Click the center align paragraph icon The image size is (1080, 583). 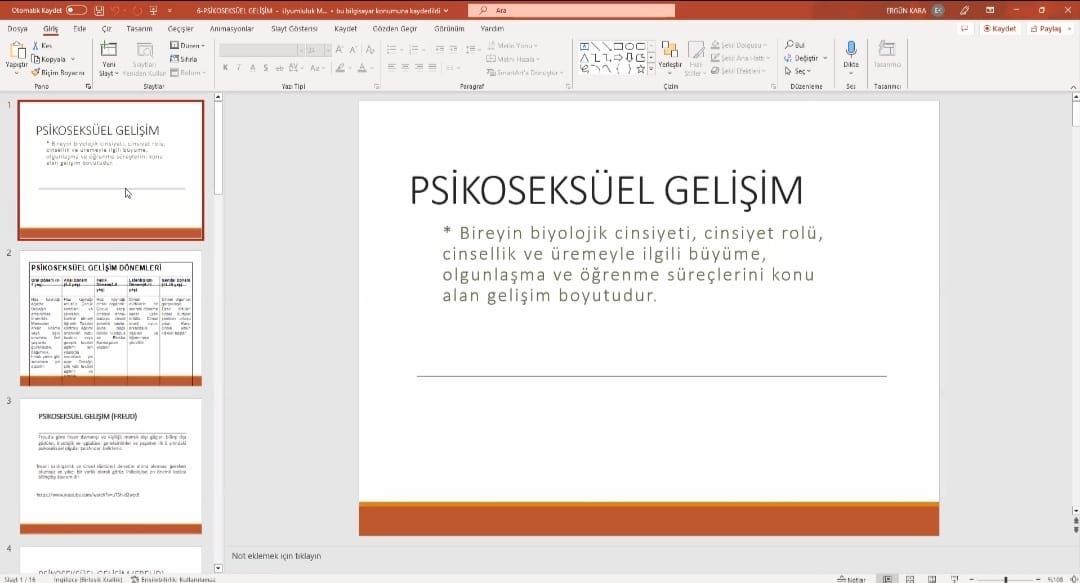pyautogui.click(x=405, y=67)
